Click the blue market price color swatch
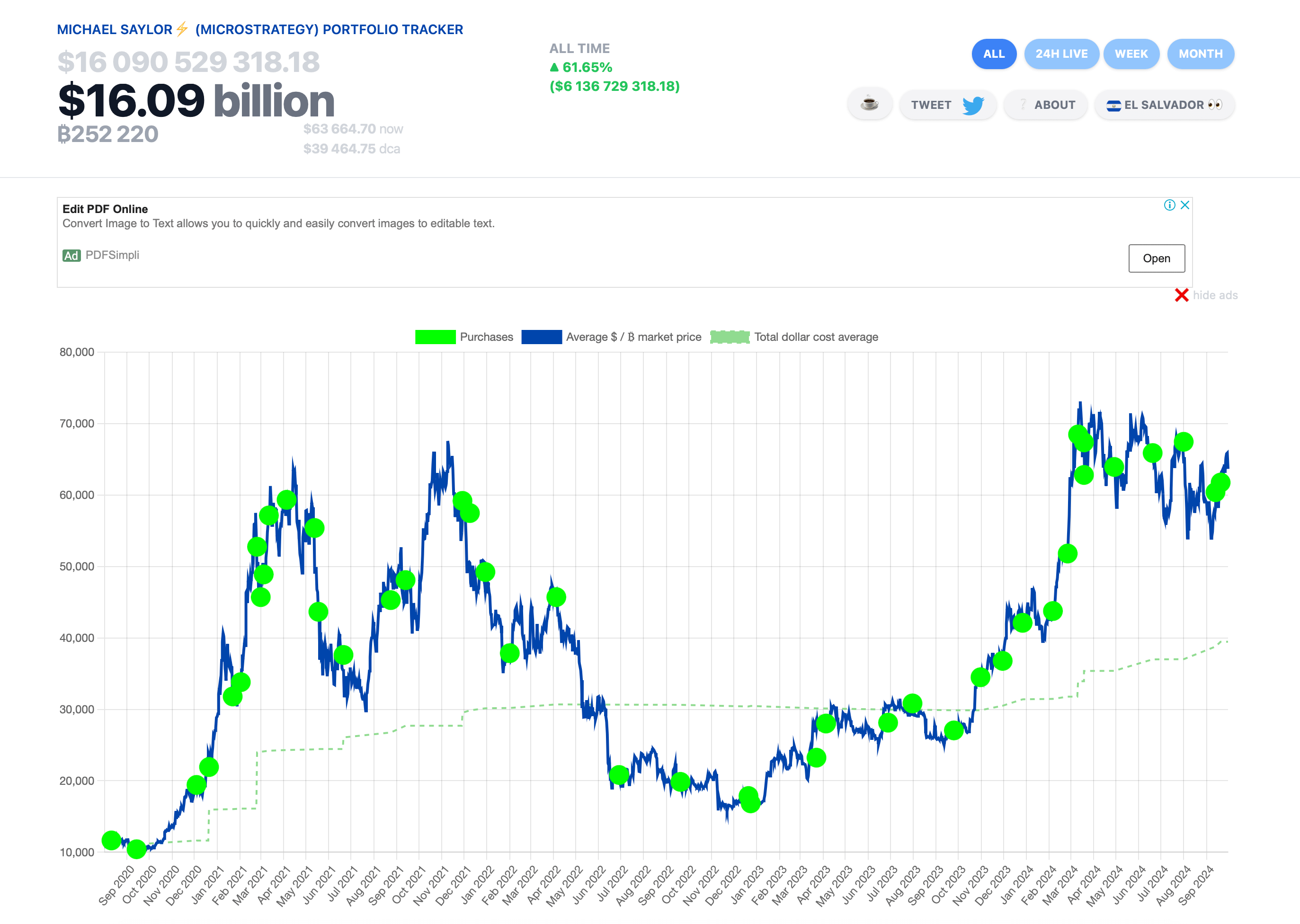Image resolution: width=1300 pixels, height=924 pixels. [541, 337]
